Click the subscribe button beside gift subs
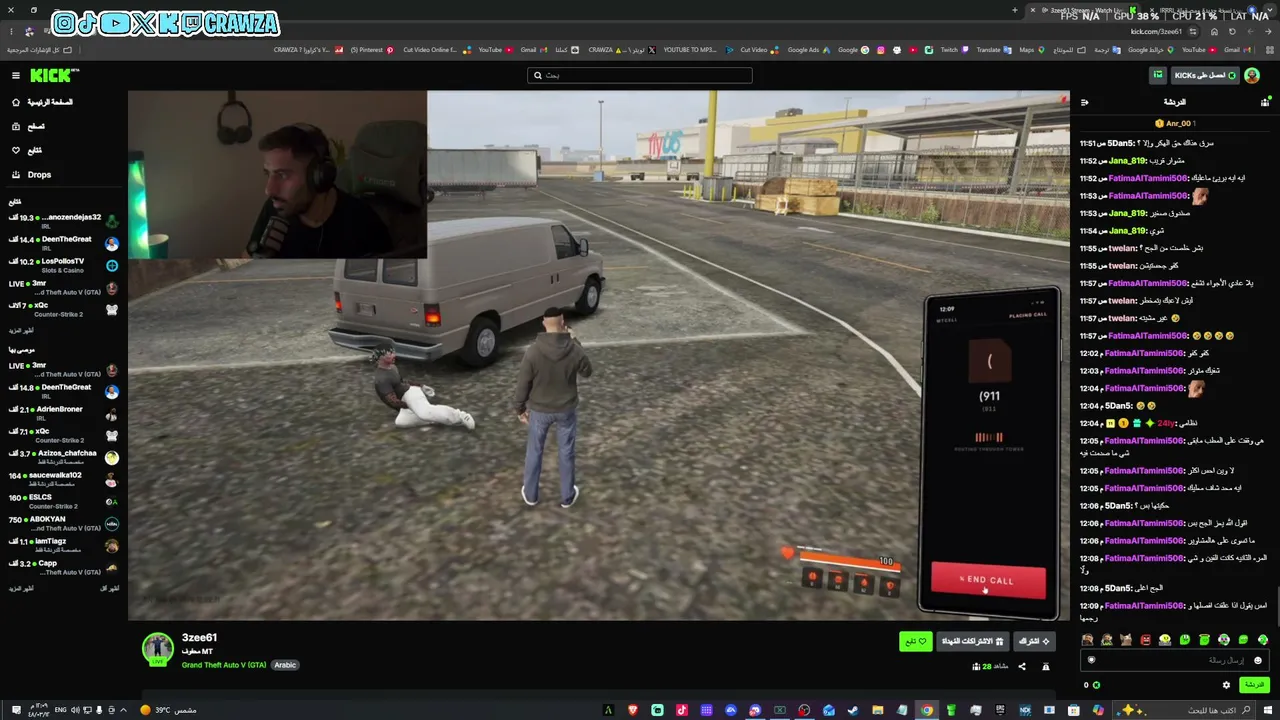The width and height of the screenshot is (1280, 720). click(1034, 641)
